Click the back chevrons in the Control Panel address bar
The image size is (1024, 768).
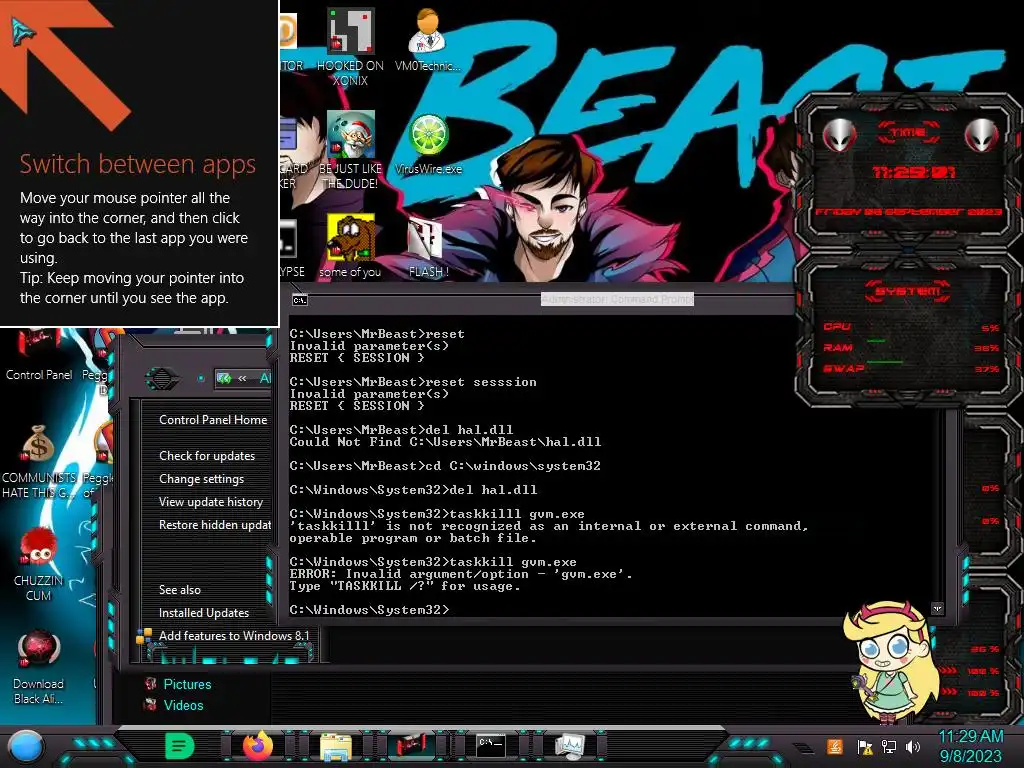point(242,378)
